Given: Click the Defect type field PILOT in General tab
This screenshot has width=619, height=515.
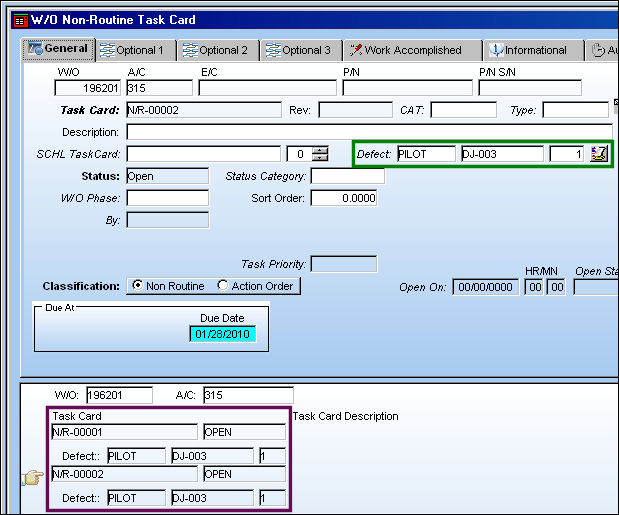Looking at the screenshot, I should (426, 154).
